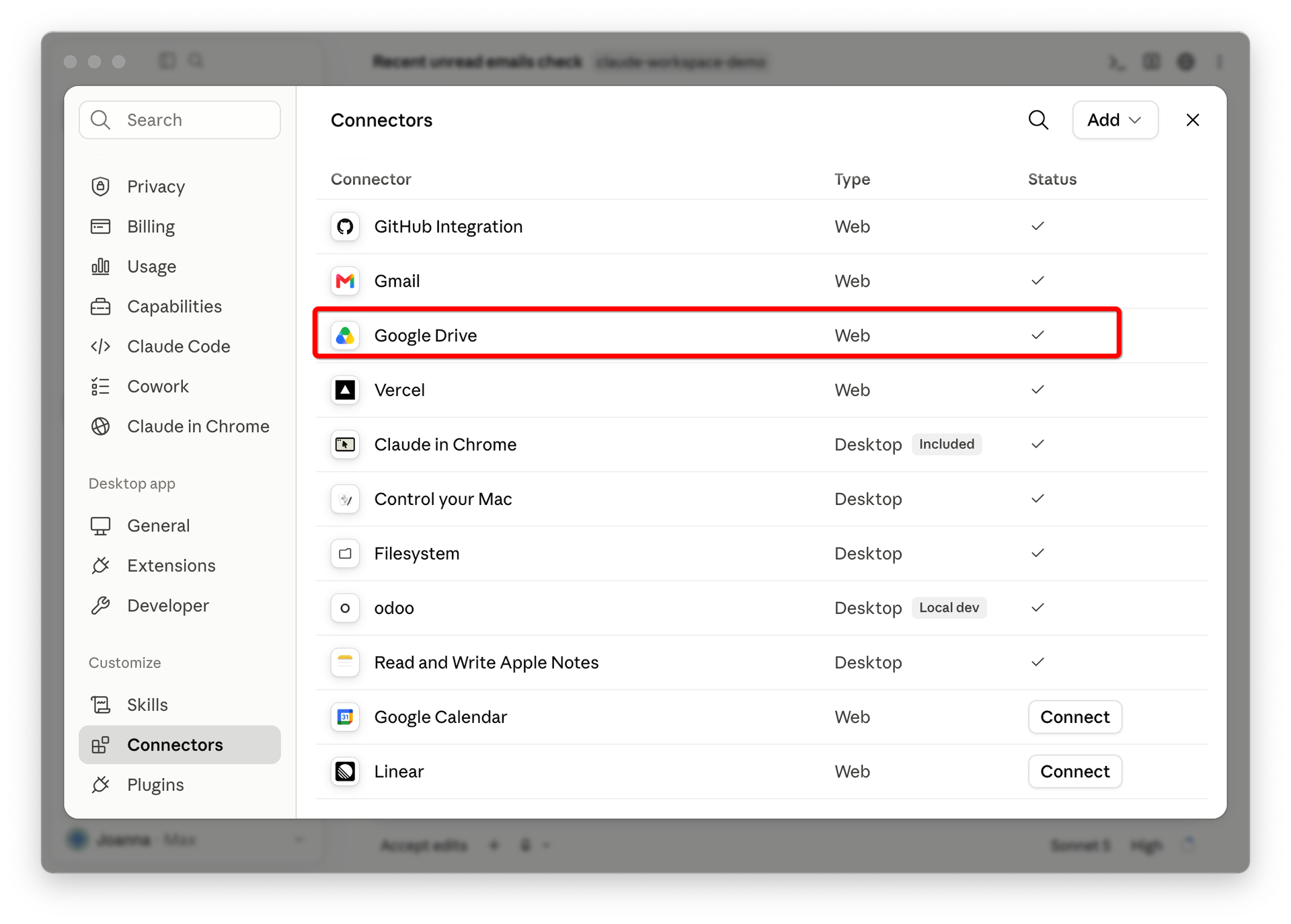Click the Connector column header

[370, 179]
